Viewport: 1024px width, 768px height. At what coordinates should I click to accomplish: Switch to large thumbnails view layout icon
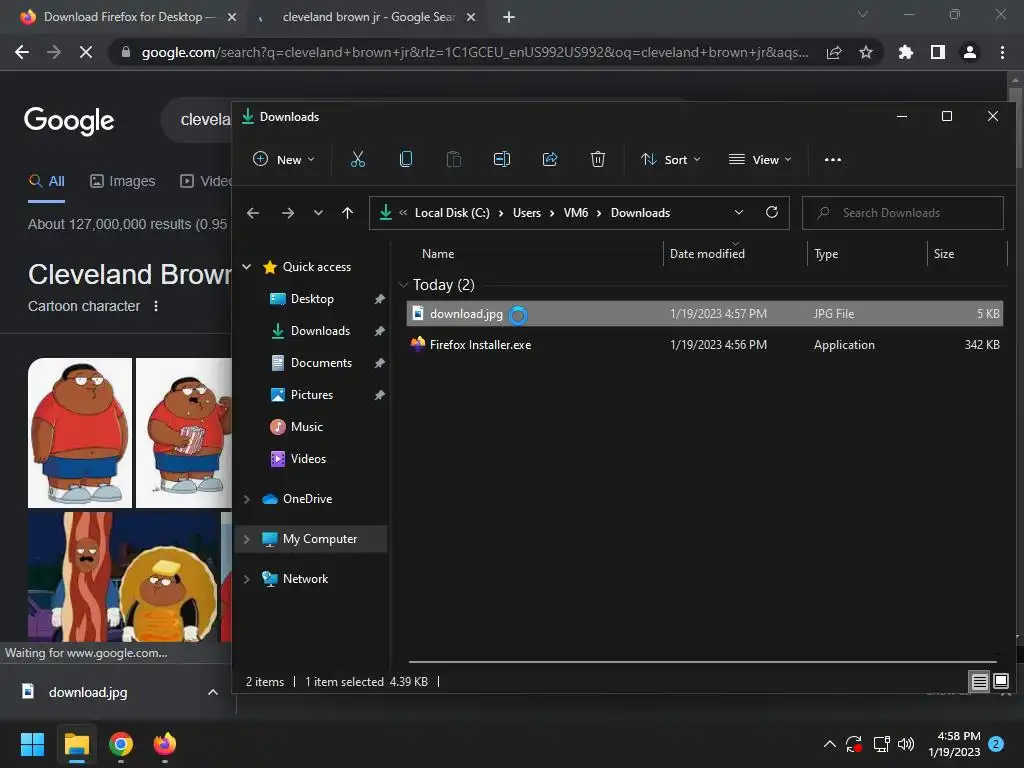(x=1000, y=682)
